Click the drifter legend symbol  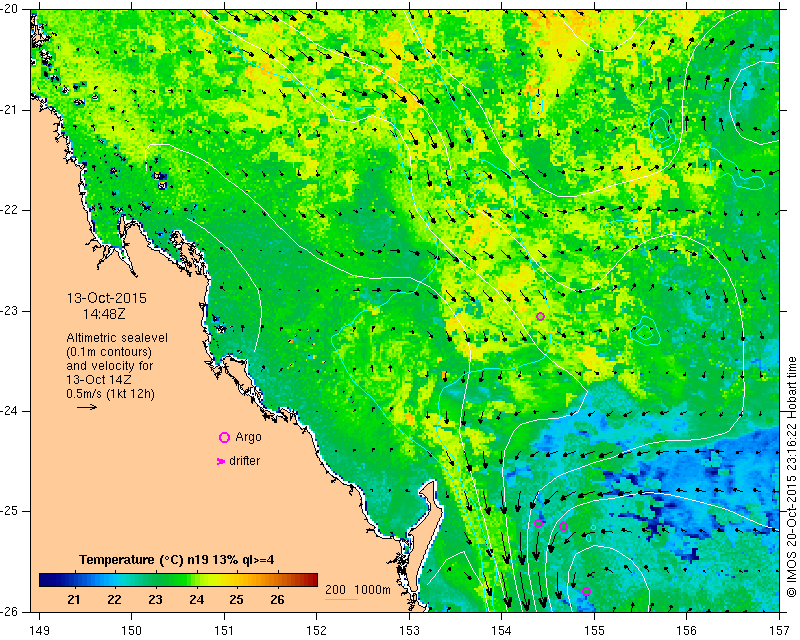(221, 461)
